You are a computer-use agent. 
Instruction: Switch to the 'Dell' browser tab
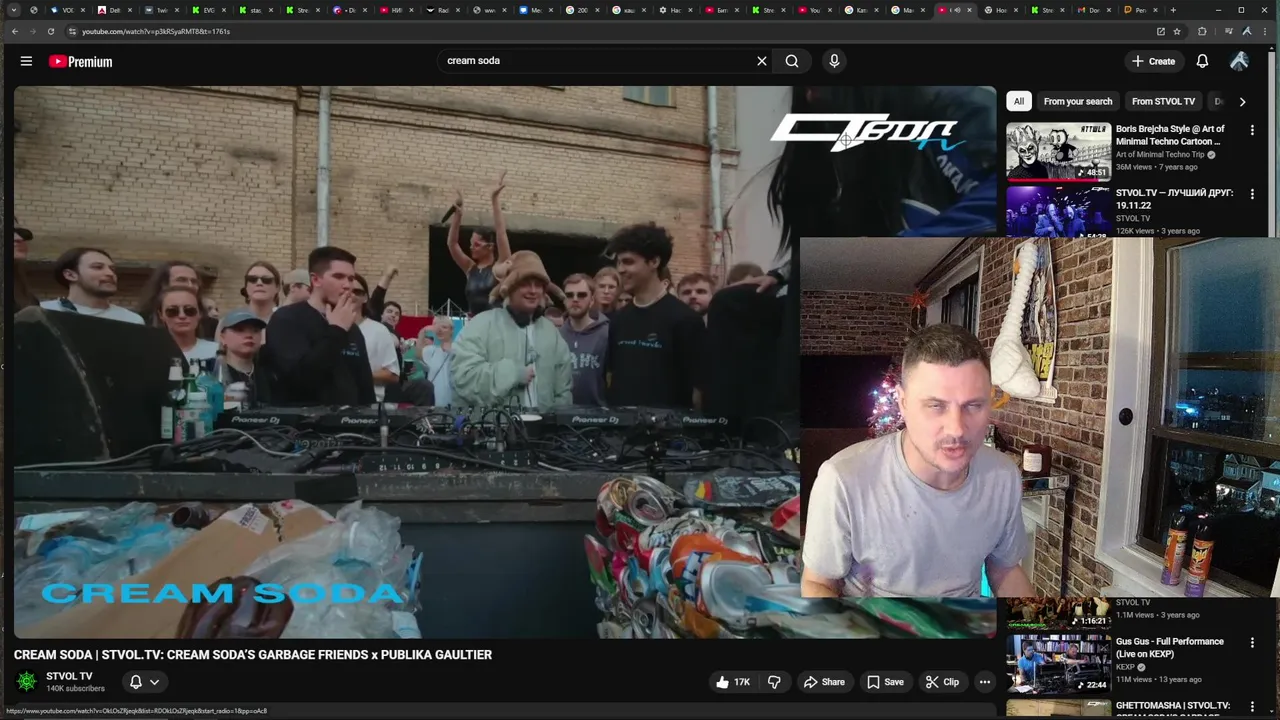click(114, 10)
